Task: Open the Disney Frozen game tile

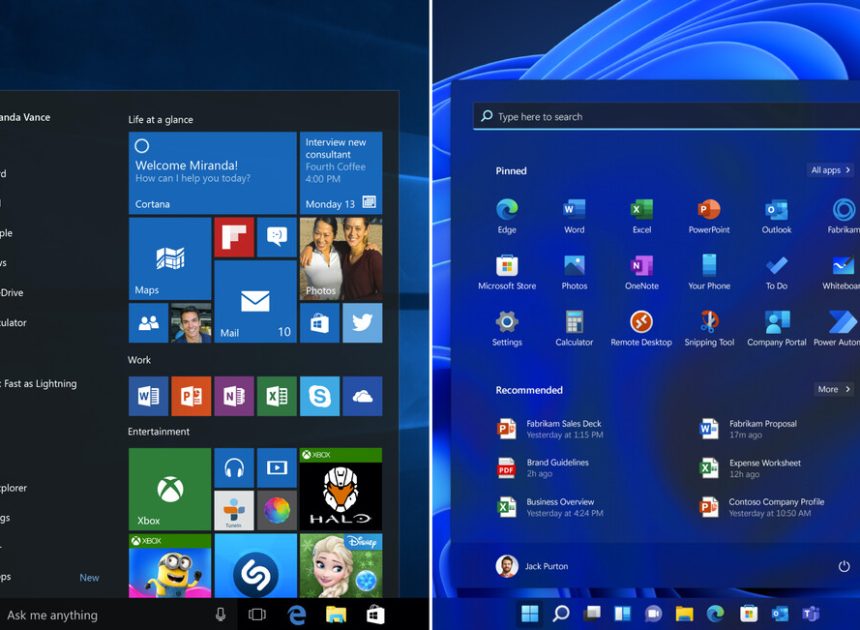Action: pyautogui.click(x=341, y=566)
